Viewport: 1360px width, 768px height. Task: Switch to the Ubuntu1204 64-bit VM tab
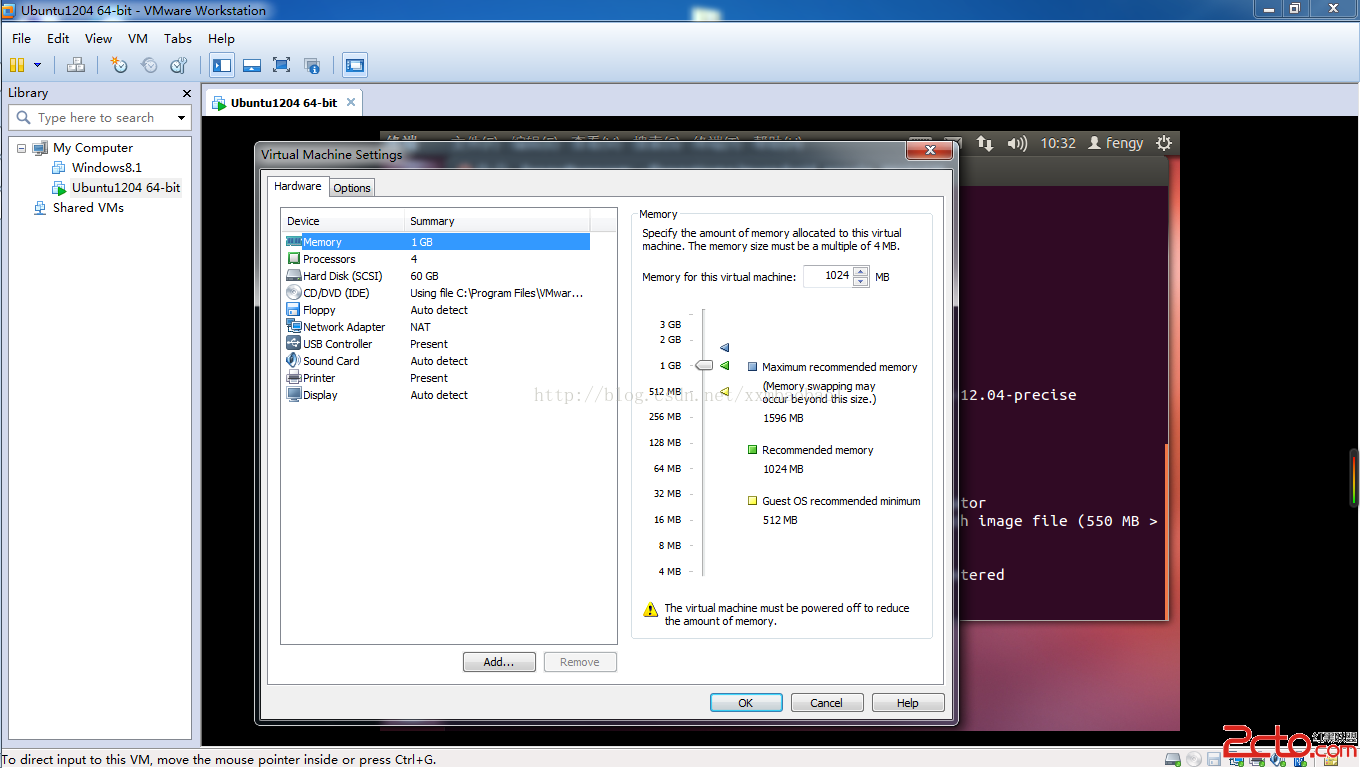(x=283, y=103)
